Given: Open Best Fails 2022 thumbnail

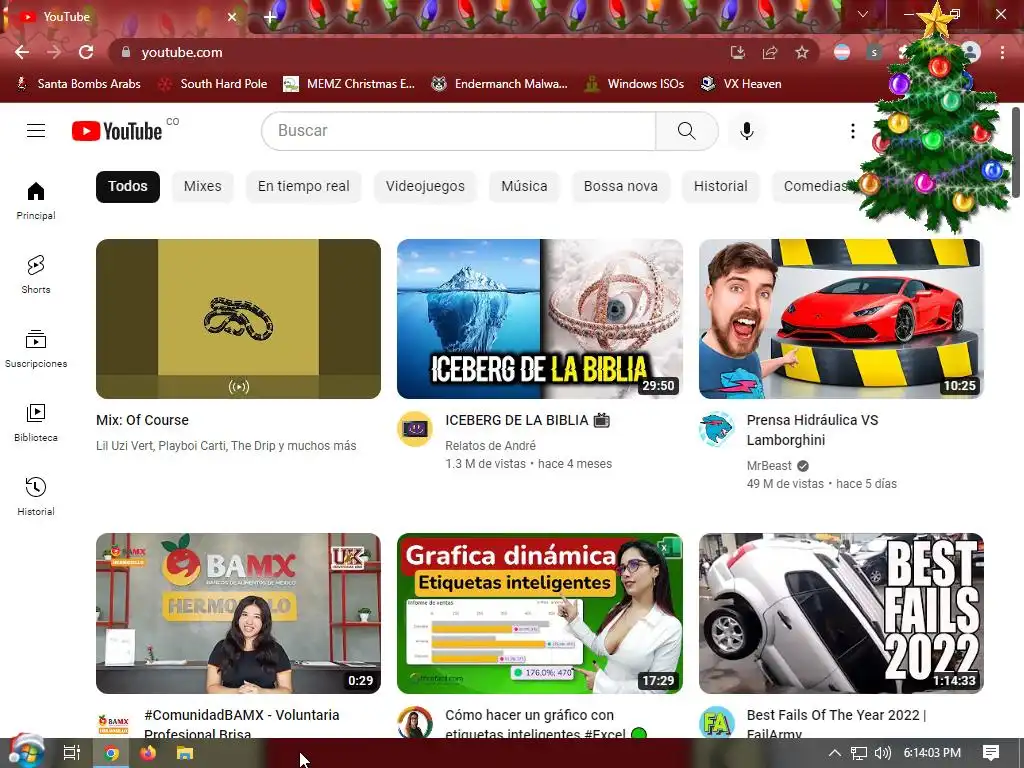Looking at the screenshot, I should pos(841,613).
